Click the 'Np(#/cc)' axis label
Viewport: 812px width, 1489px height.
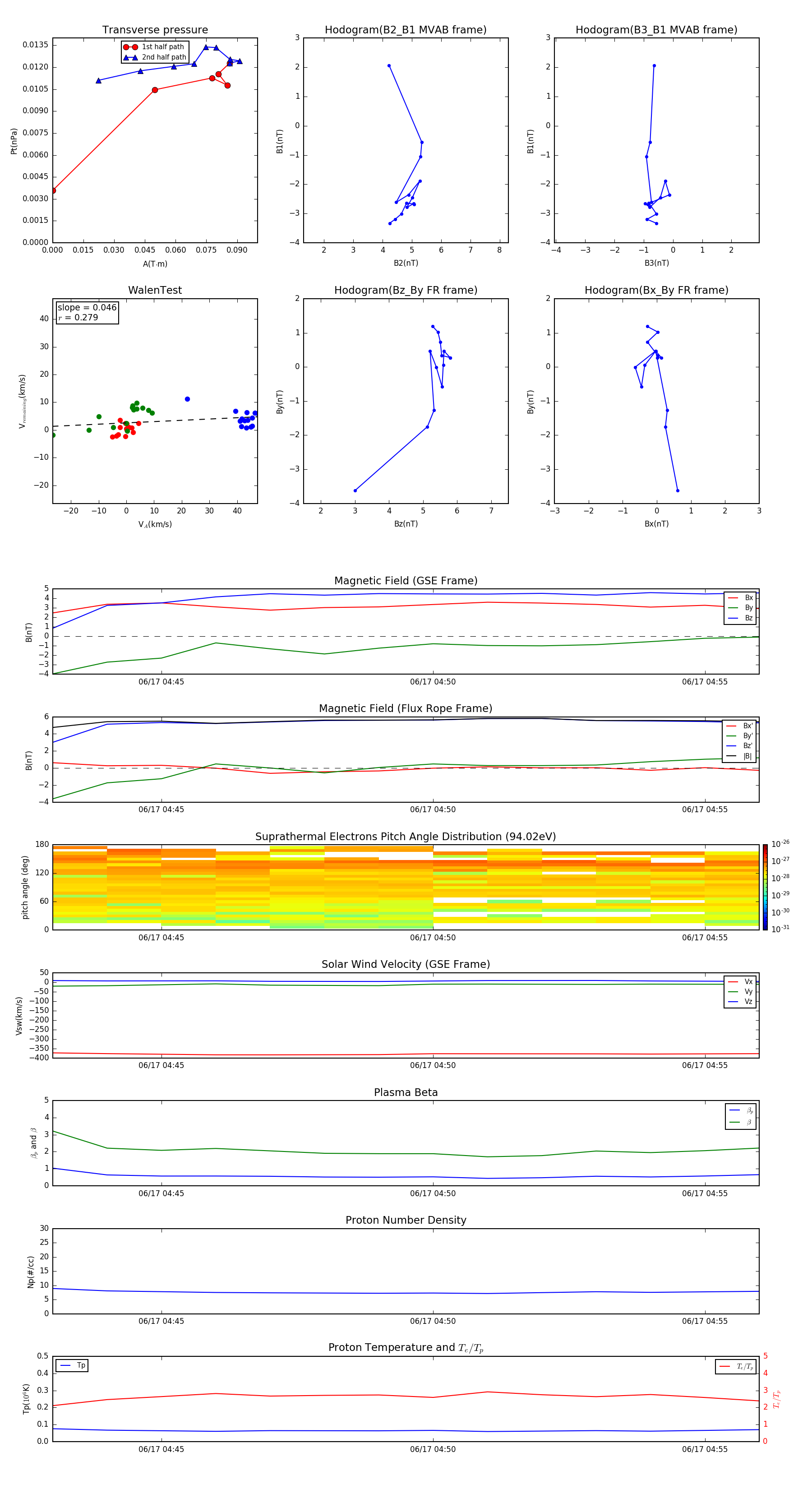point(31,1272)
